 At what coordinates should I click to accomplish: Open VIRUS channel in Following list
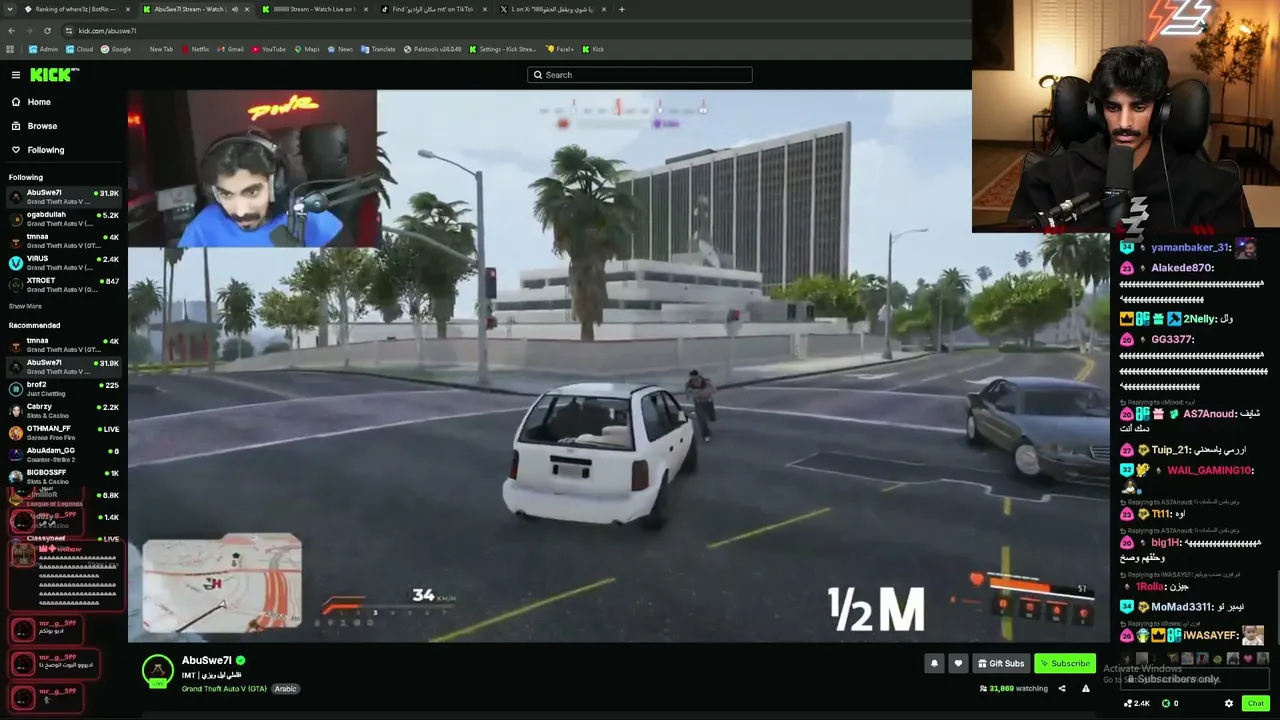coord(64,263)
